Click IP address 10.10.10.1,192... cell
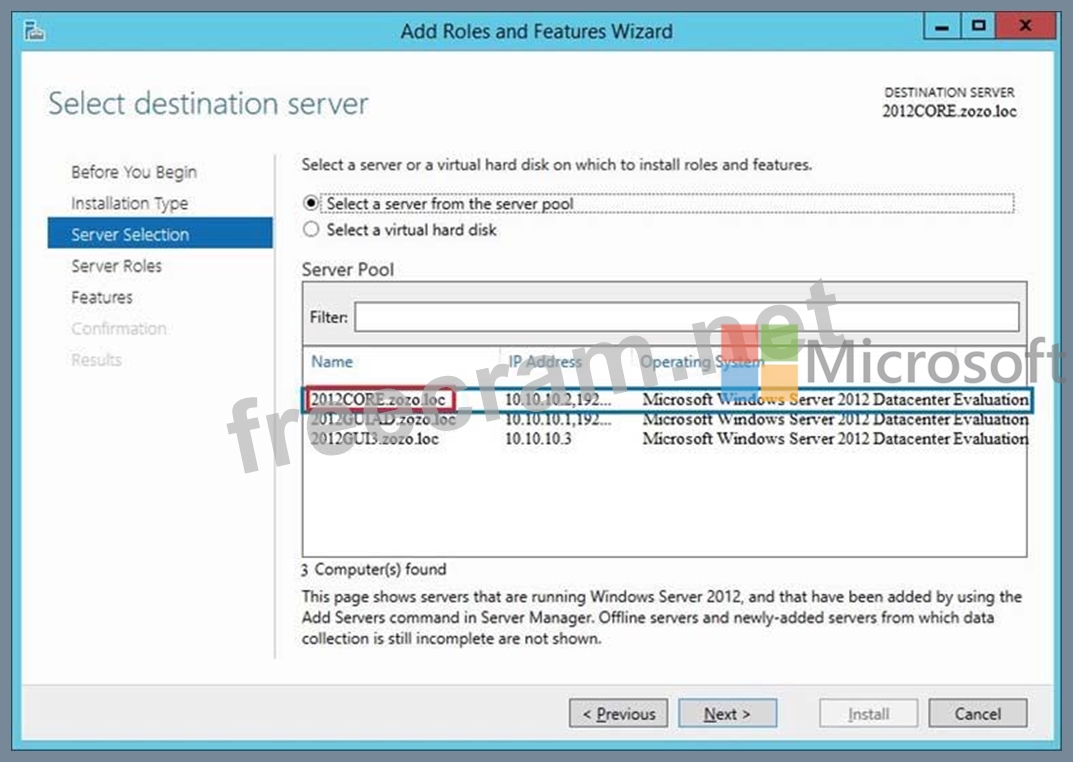 [558, 419]
